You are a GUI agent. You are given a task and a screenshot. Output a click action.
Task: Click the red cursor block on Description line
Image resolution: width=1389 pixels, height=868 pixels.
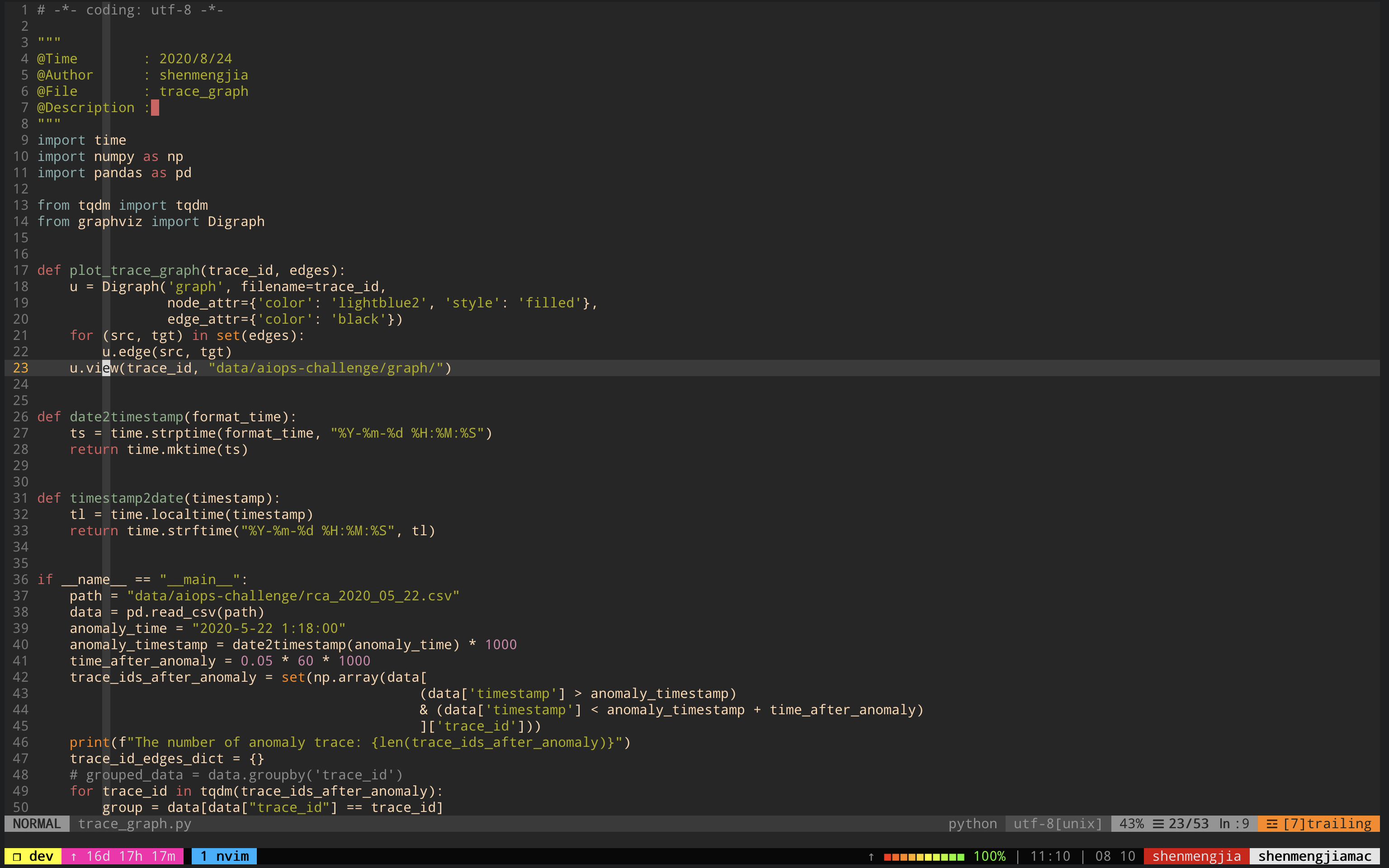pyautogui.click(x=155, y=108)
